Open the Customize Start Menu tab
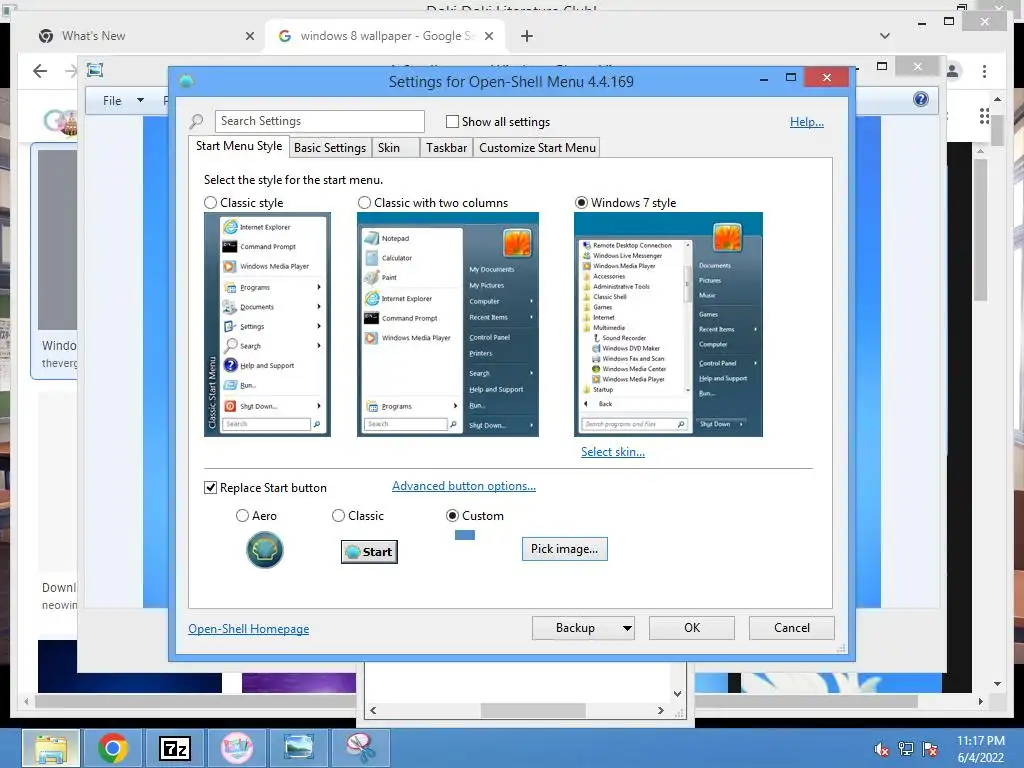 tap(537, 148)
